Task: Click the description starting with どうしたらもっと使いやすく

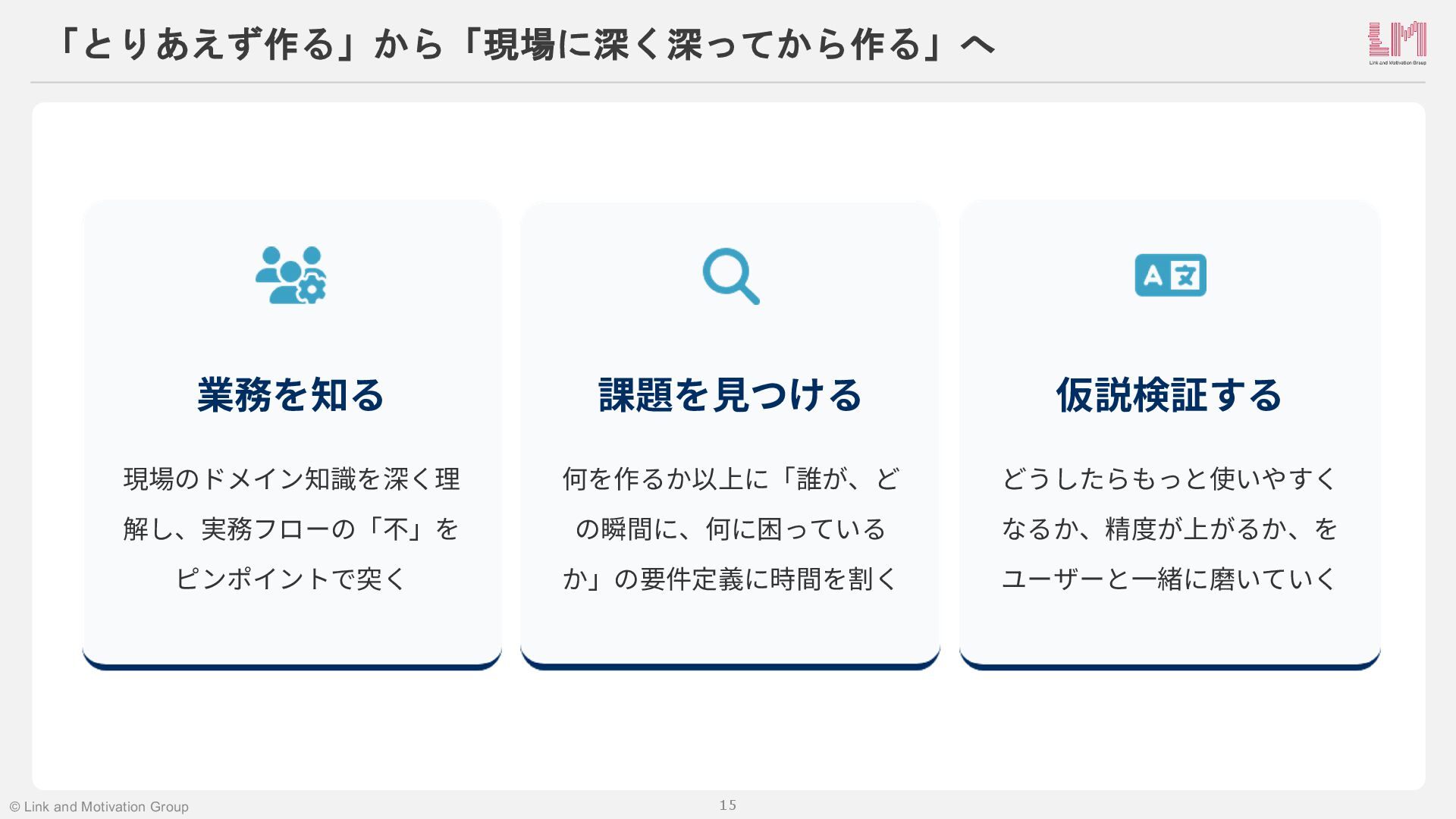Action: point(1169,479)
